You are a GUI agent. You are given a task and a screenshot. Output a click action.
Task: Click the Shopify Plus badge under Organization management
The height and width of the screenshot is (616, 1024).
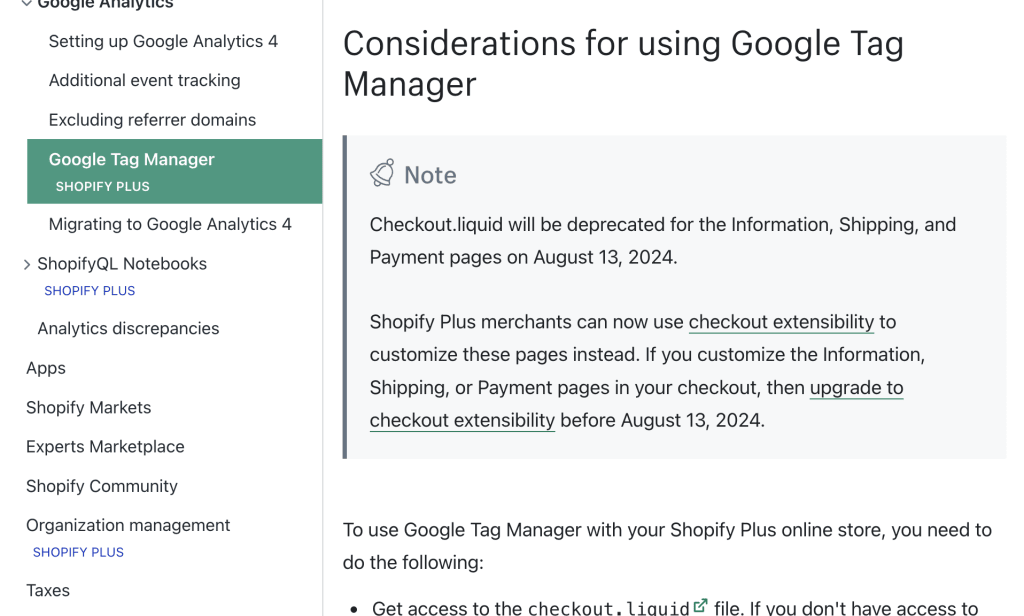point(78,553)
